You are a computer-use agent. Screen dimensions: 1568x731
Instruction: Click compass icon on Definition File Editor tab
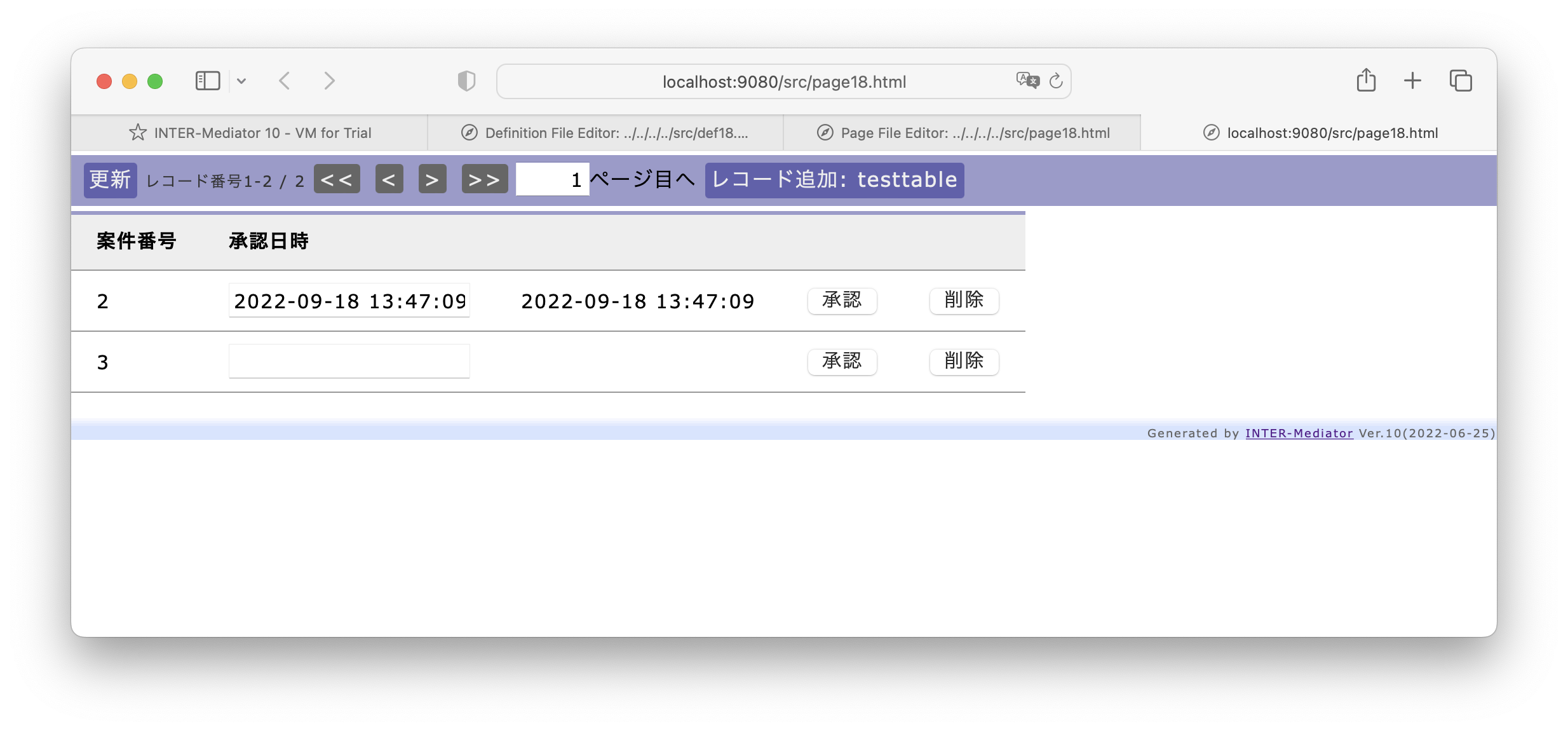pos(469,132)
